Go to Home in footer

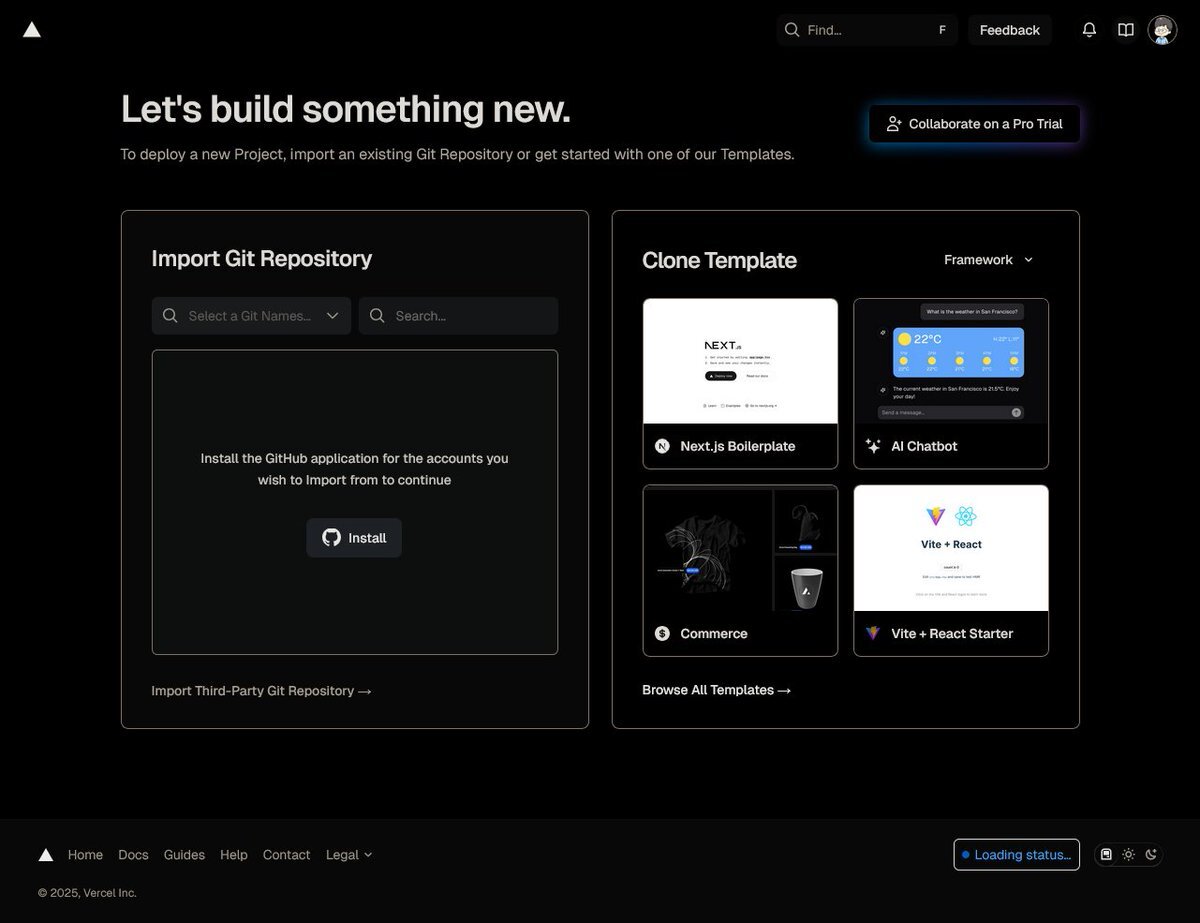[85, 855]
